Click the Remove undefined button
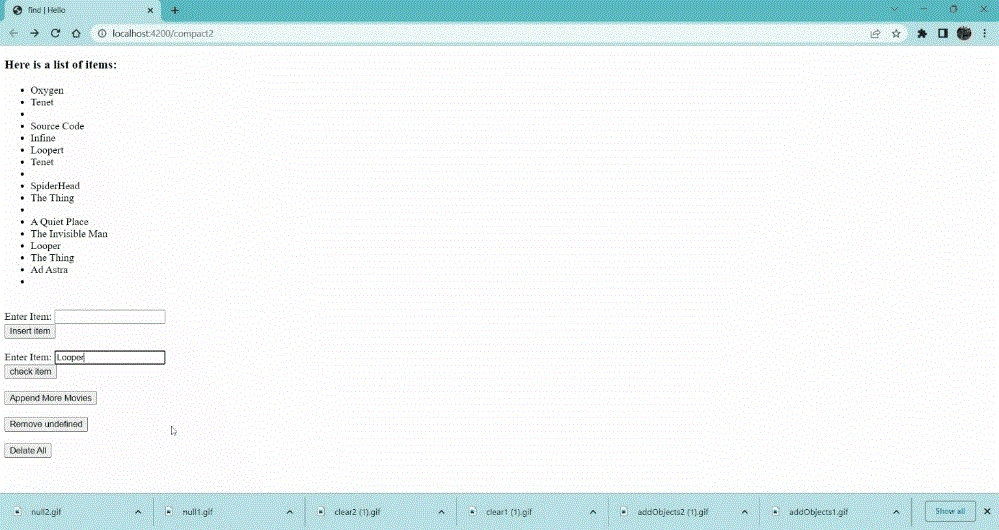Screen dimensions: 999x530 46,424
